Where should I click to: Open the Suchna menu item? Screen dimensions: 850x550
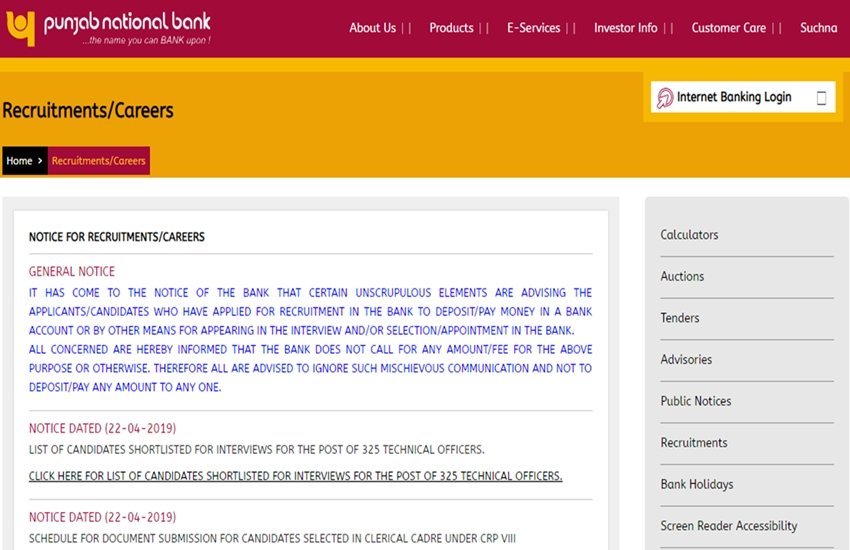point(818,28)
